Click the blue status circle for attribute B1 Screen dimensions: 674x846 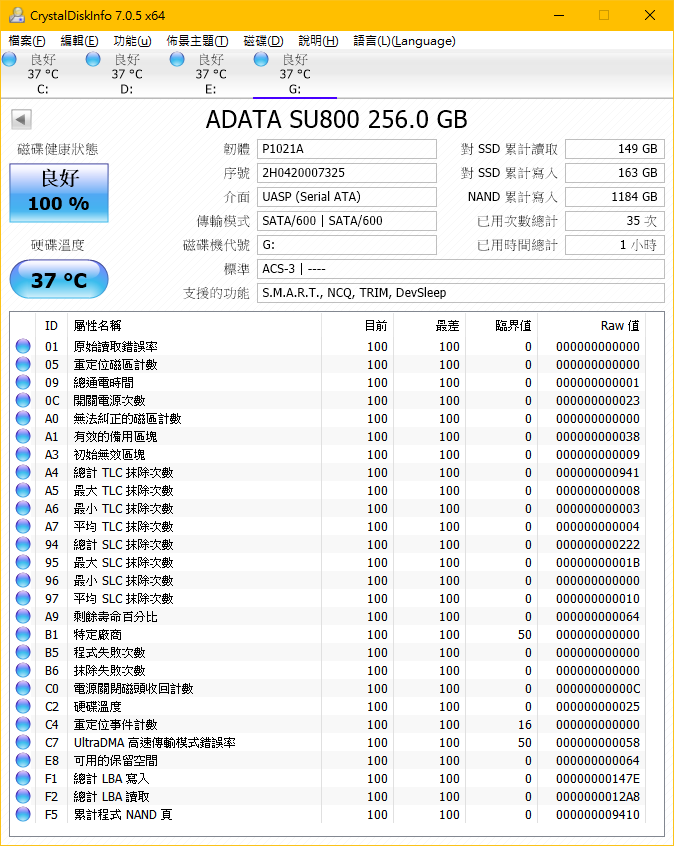(x=23, y=634)
